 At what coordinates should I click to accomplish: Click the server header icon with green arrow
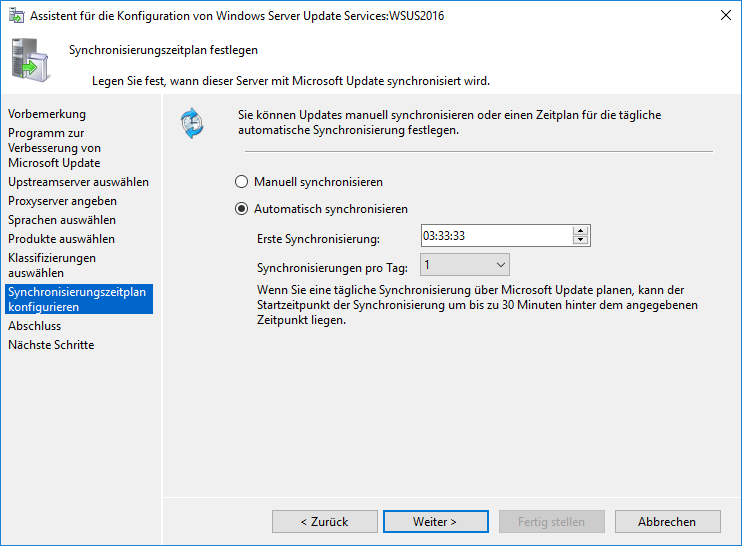coord(30,61)
